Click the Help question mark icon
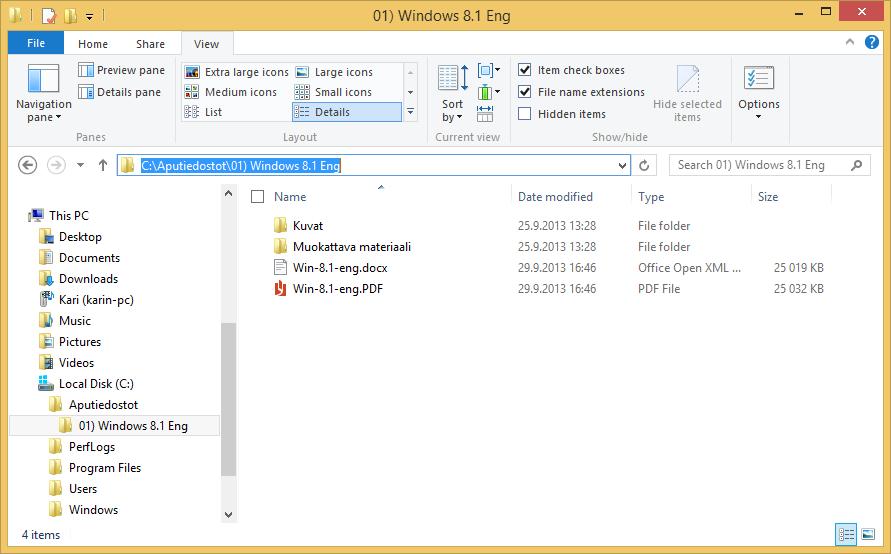891x554 pixels. (872, 42)
